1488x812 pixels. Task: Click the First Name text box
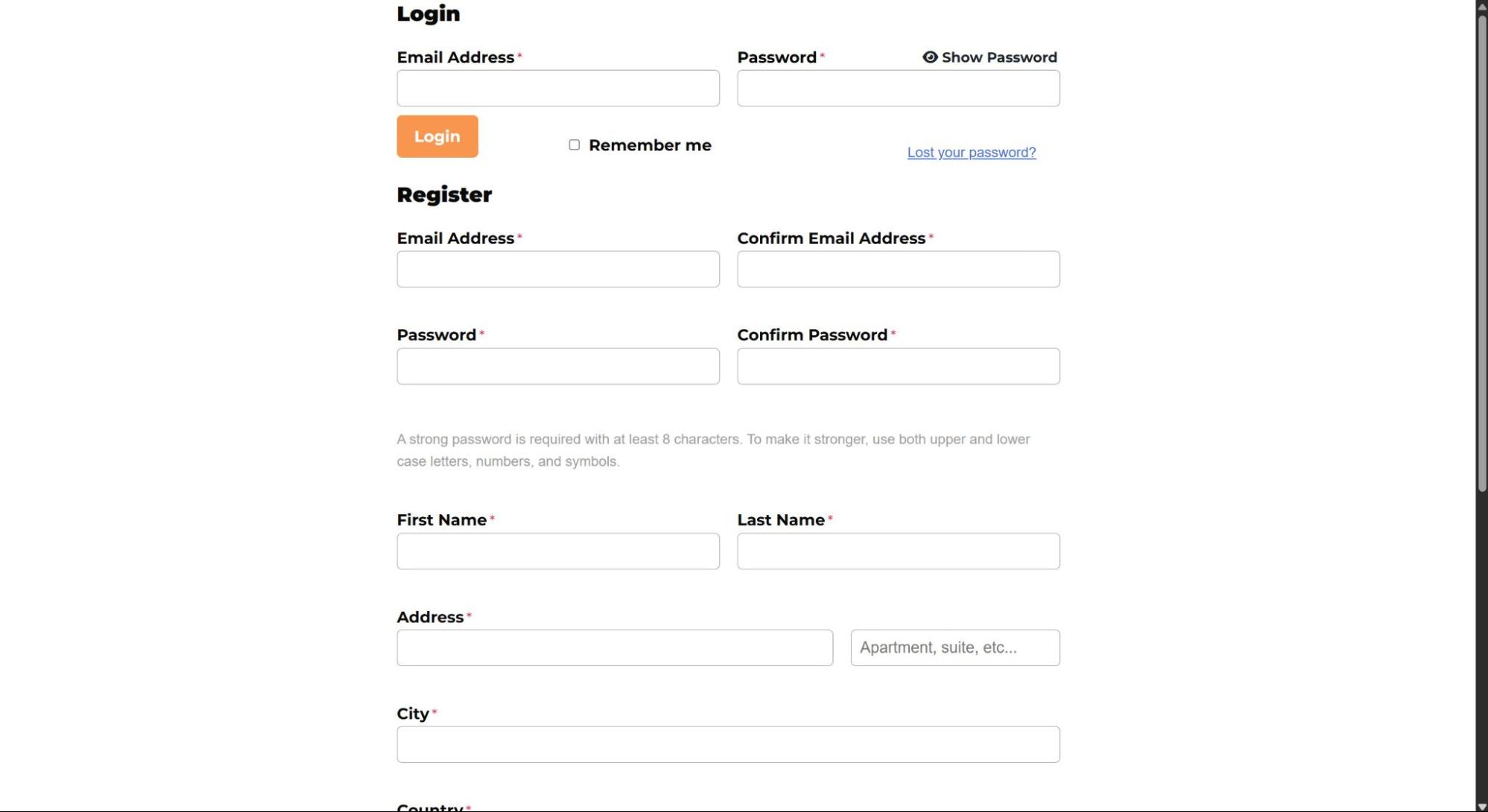click(x=558, y=552)
